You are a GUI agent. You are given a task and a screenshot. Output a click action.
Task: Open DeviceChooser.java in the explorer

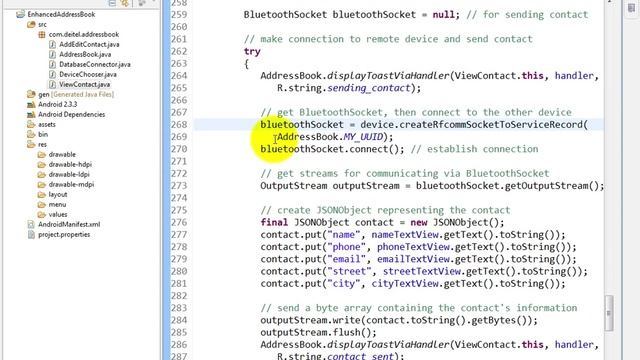point(88,74)
